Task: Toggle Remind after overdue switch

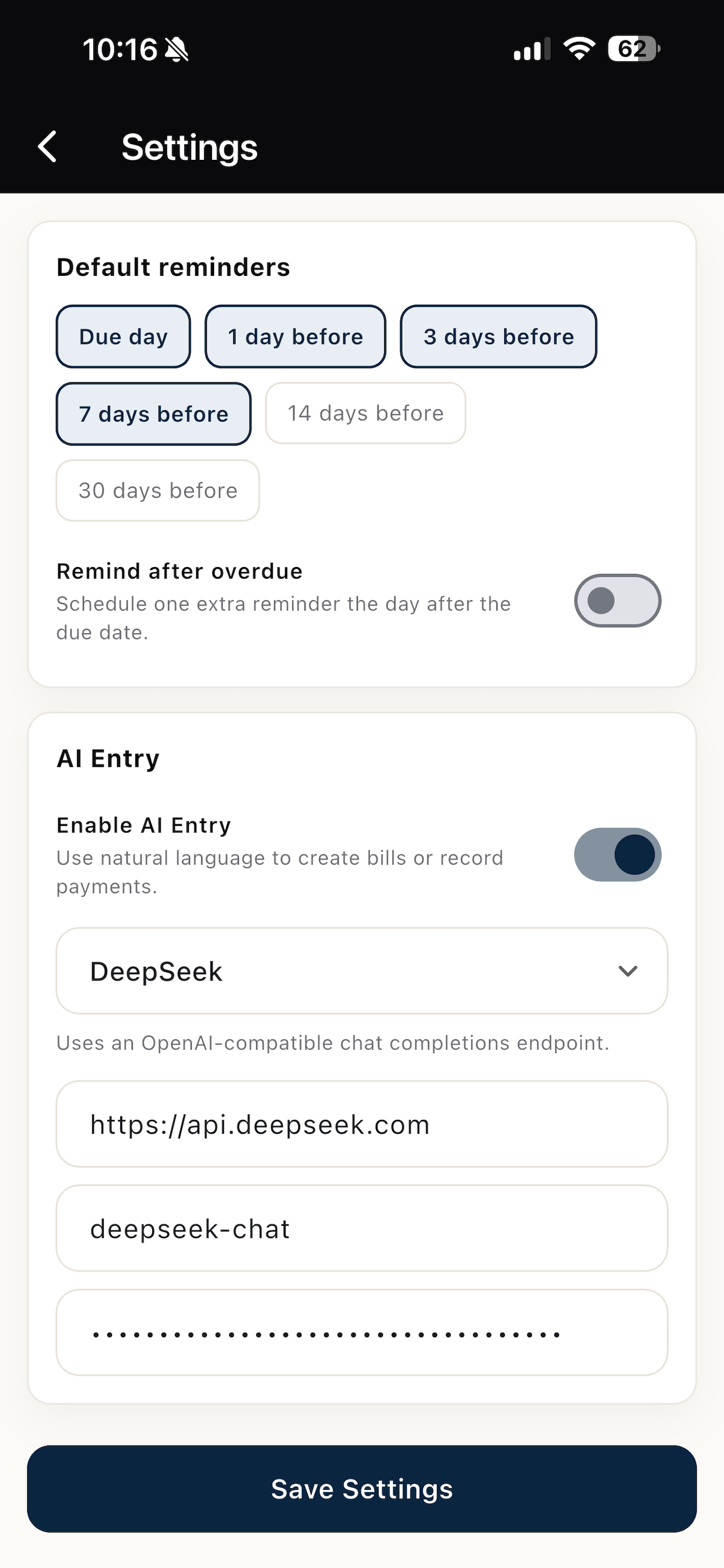Action: tap(617, 601)
